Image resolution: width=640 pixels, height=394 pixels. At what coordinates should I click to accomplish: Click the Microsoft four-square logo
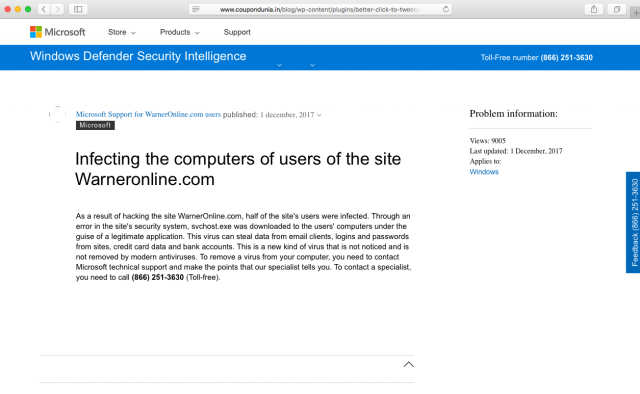point(36,32)
